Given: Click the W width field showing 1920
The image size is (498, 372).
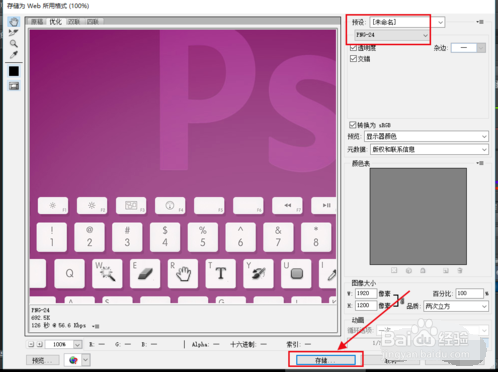Looking at the screenshot, I should pyautogui.click(x=366, y=293).
